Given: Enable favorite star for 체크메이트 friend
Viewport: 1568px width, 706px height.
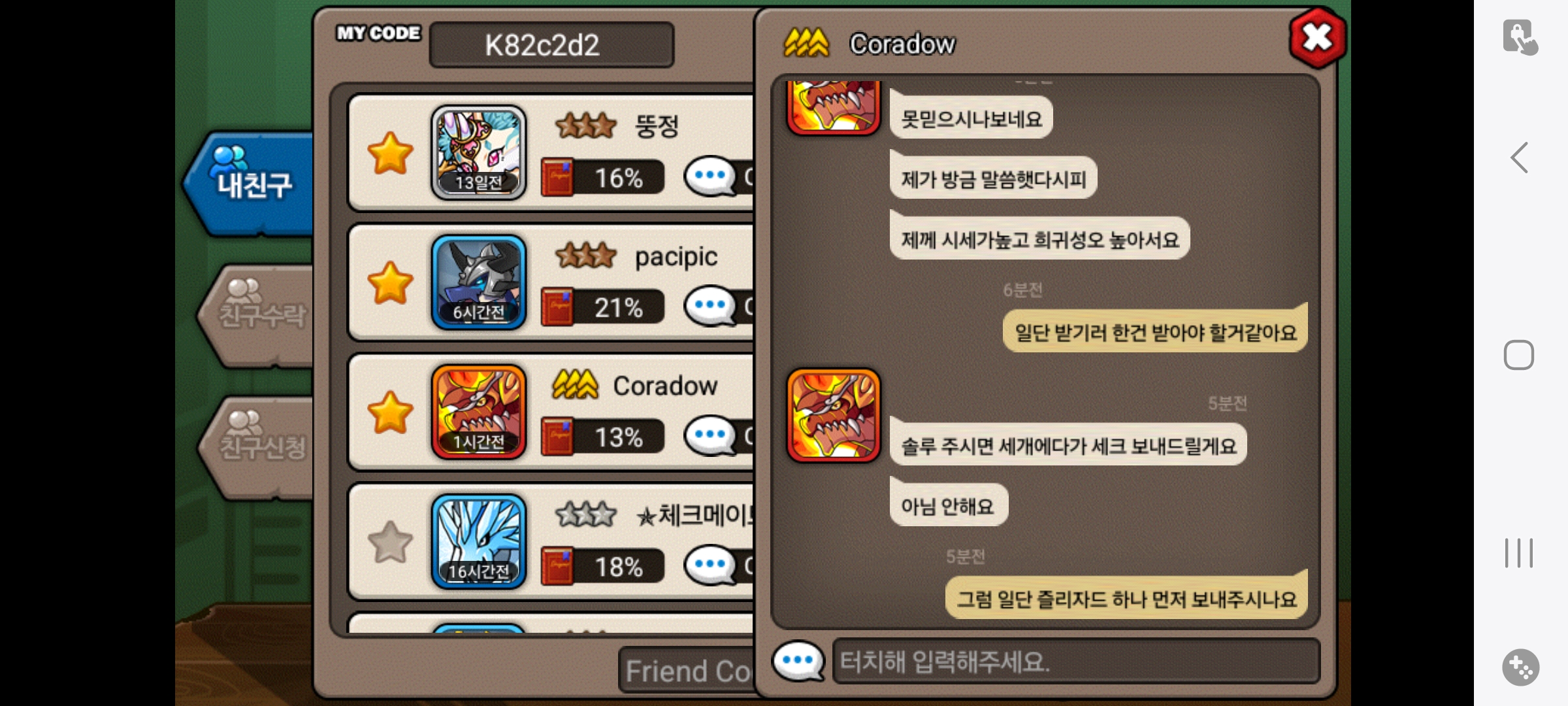Looking at the screenshot, I should 390,542.
